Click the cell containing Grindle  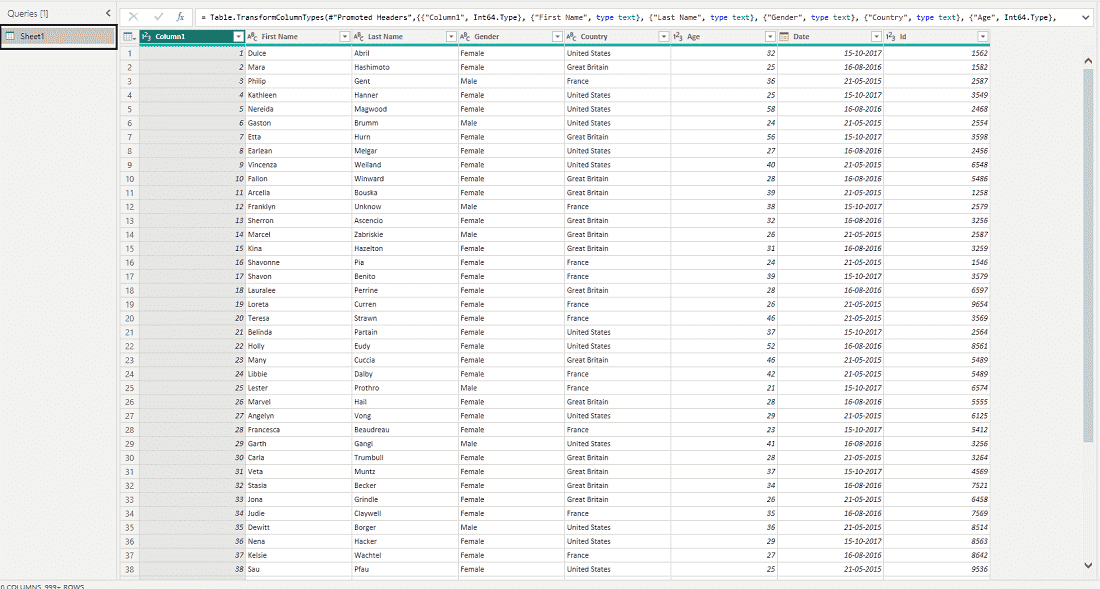pos(405,500)
